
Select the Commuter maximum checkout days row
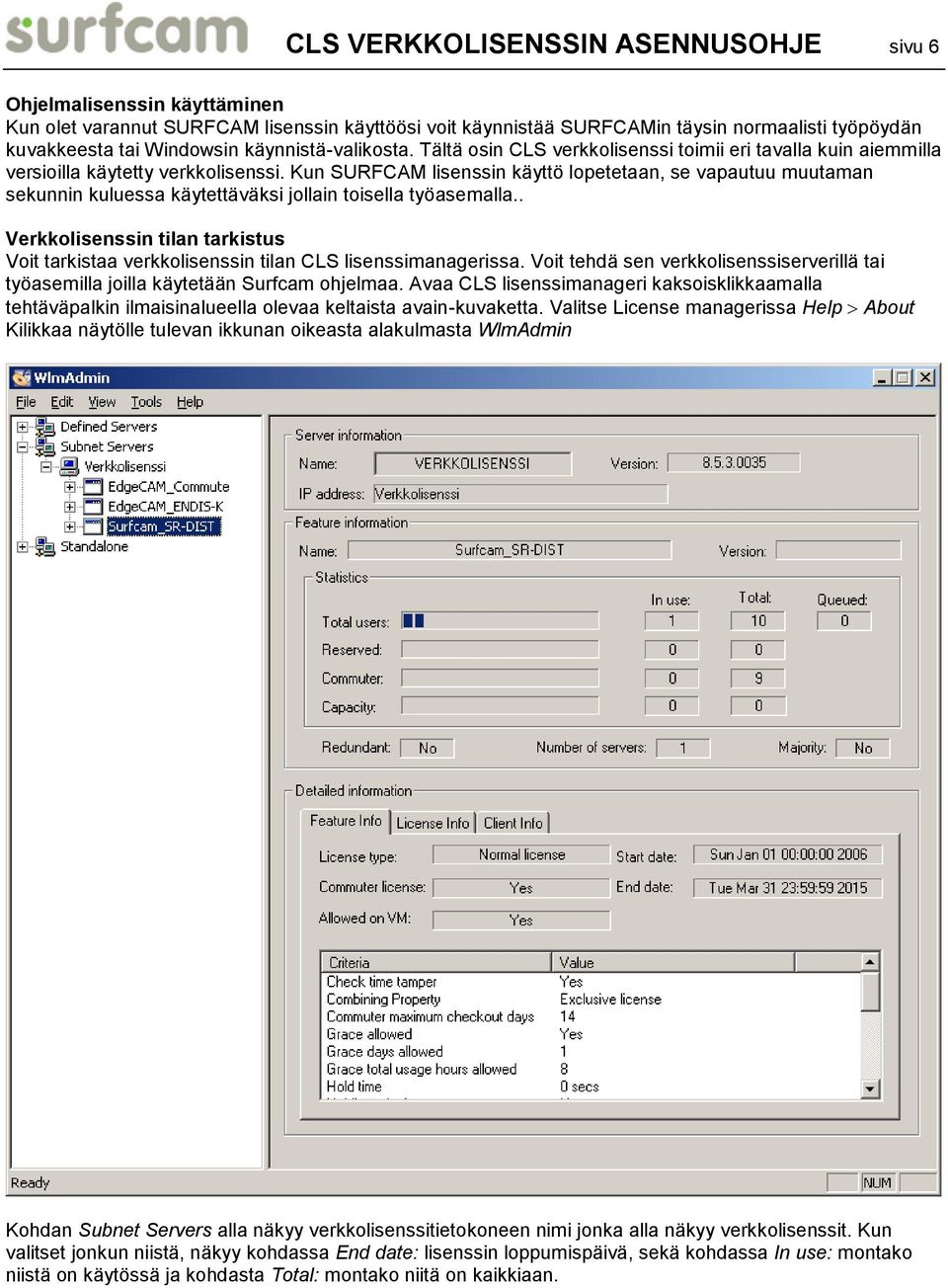[x=592, y=1016]
